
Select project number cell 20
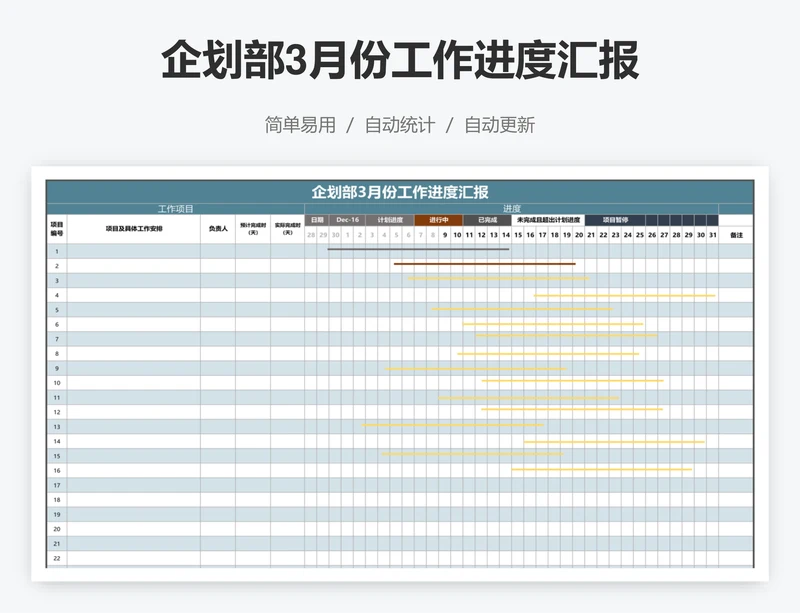[x=57, y=529]
